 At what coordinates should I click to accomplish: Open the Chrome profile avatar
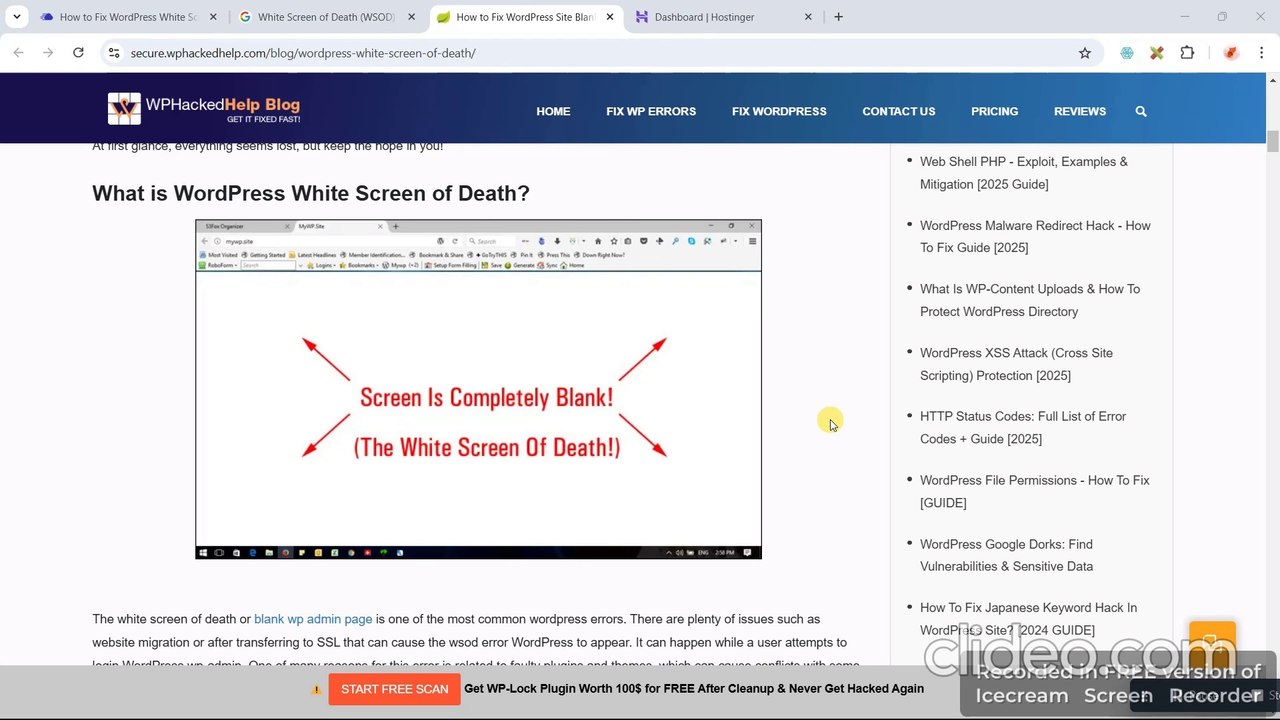(1231, 53)
